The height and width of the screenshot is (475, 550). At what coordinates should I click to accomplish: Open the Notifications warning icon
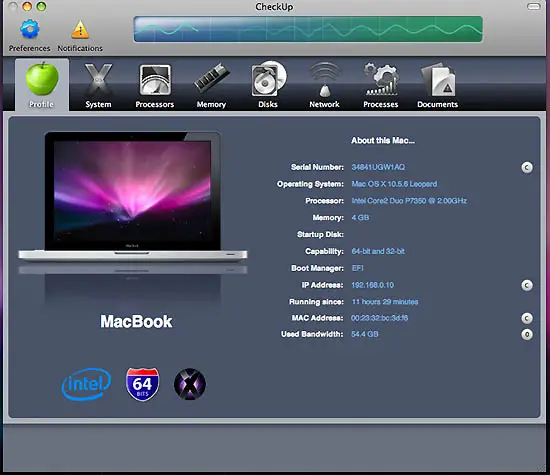tap(80, 29)
